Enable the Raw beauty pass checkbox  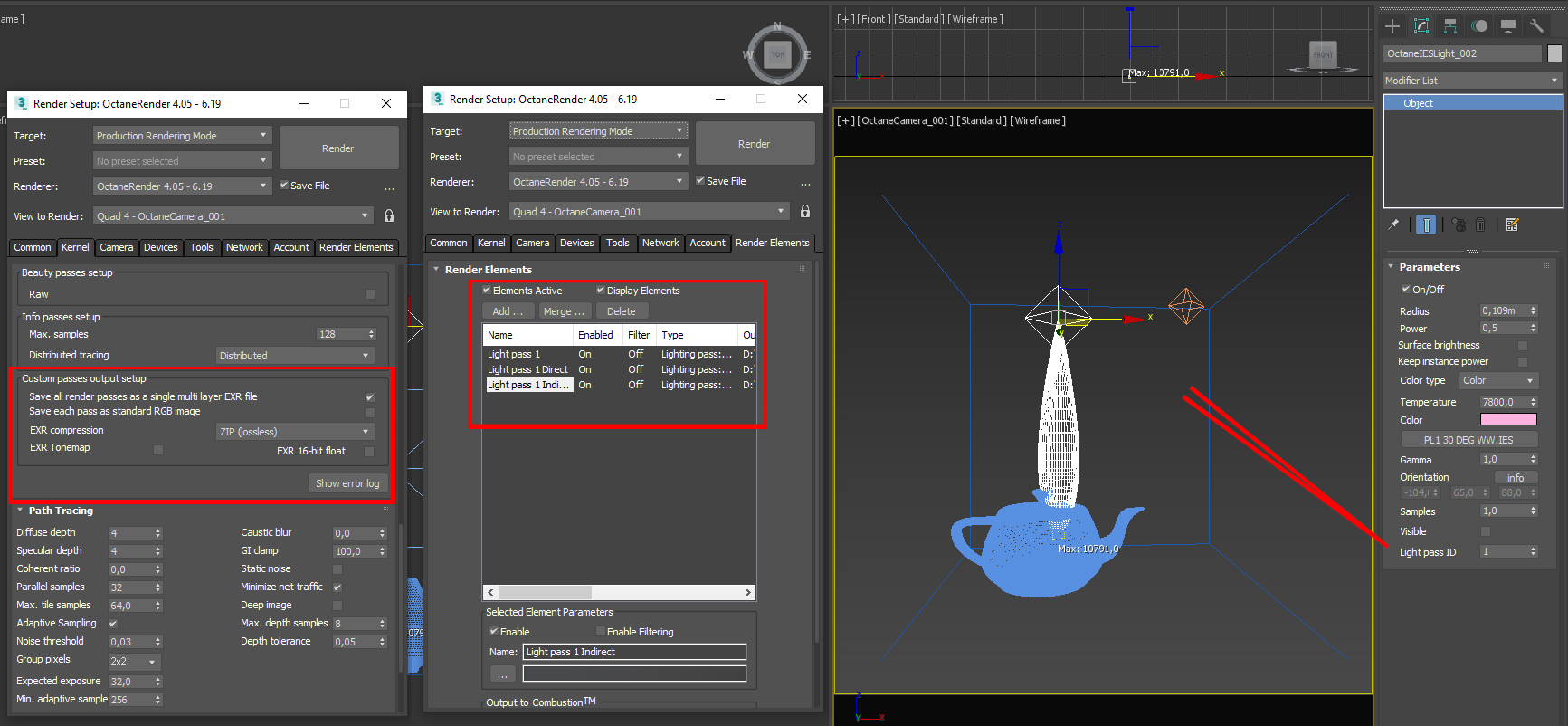[370, 294]
